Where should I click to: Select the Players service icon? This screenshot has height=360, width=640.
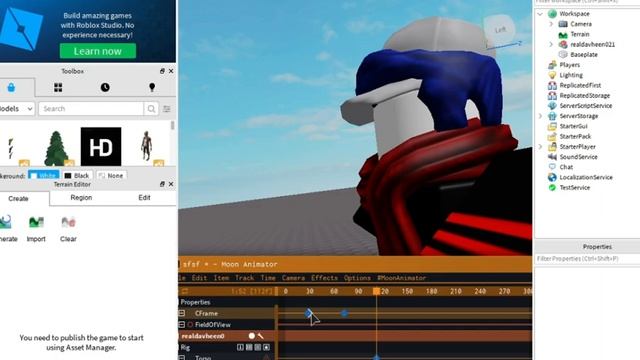(552, 65)
